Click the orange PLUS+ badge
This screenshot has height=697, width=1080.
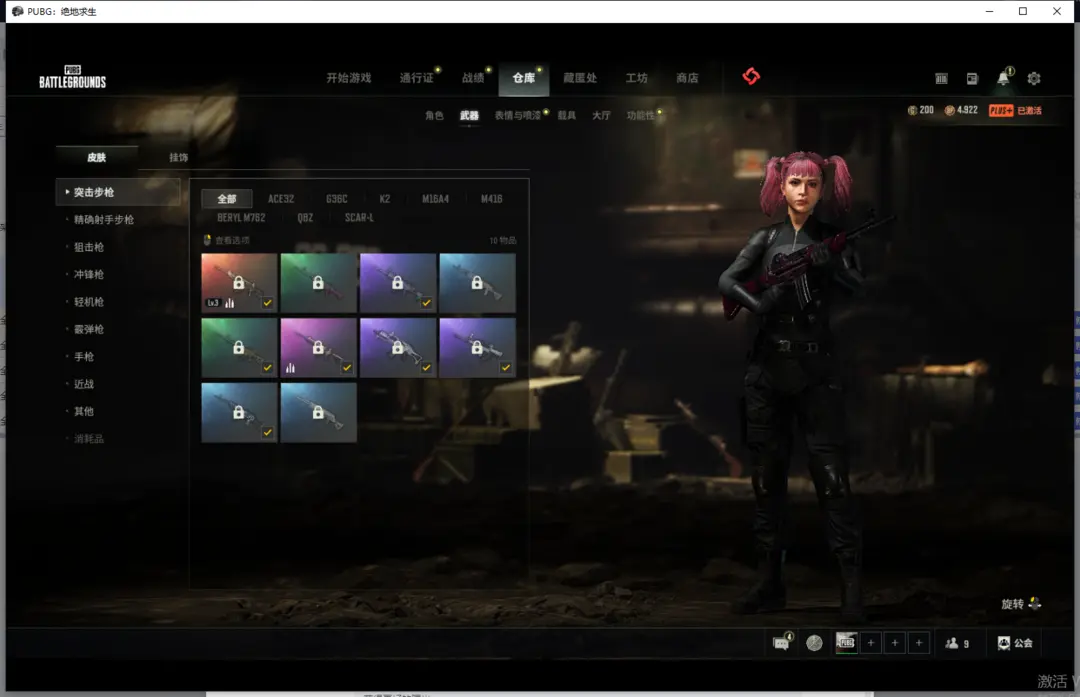pos(1001,110)
